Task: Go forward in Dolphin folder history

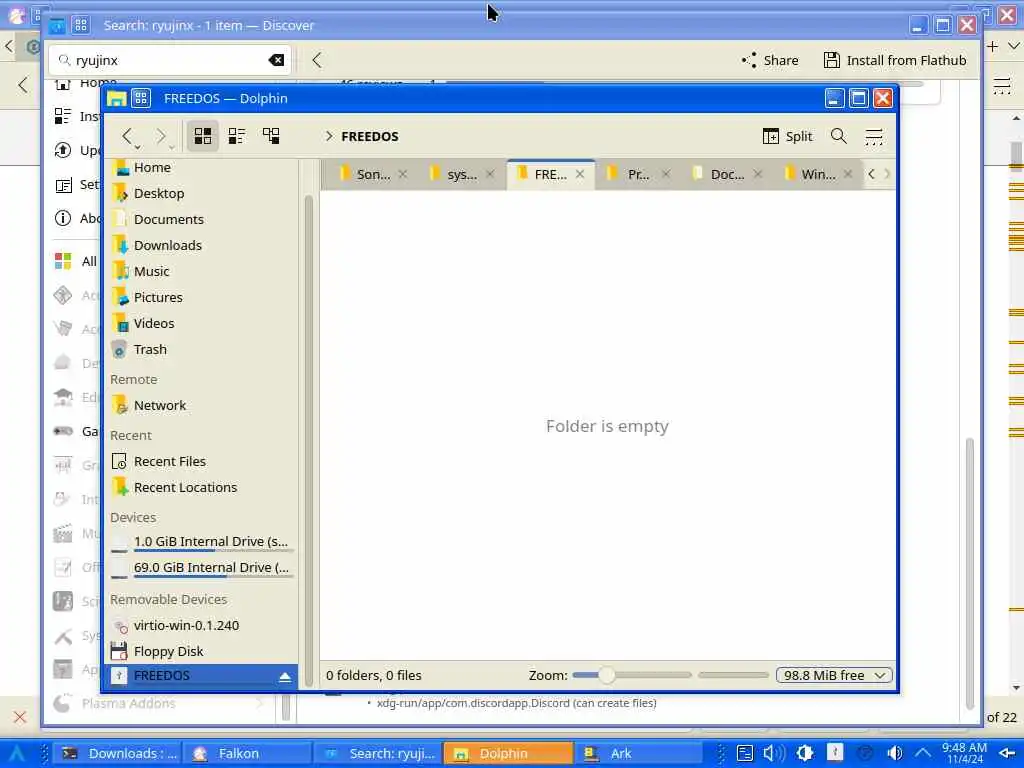Action: (161, 136)
